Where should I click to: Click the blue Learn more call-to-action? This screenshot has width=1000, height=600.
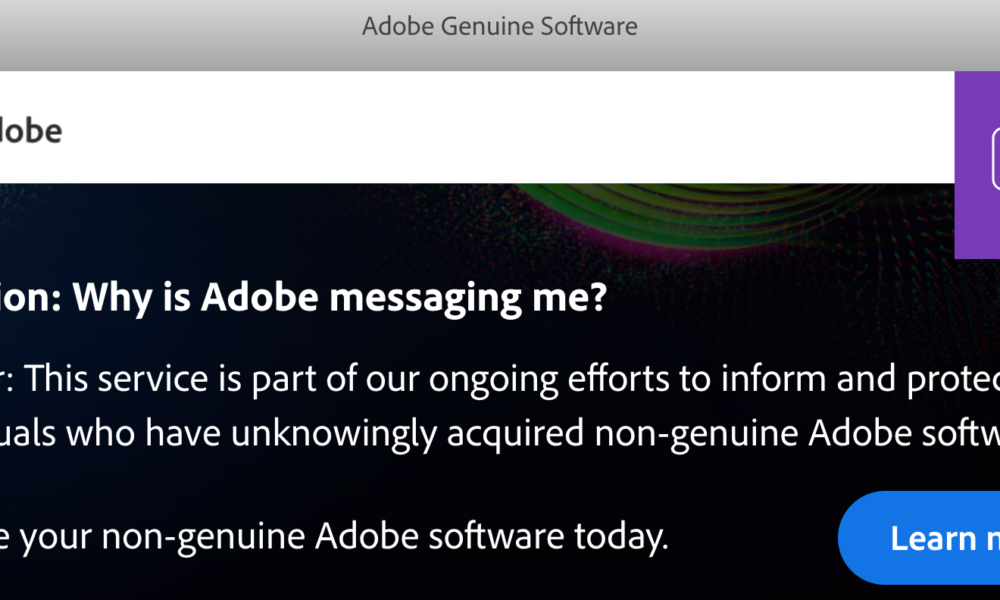point(939,538)
